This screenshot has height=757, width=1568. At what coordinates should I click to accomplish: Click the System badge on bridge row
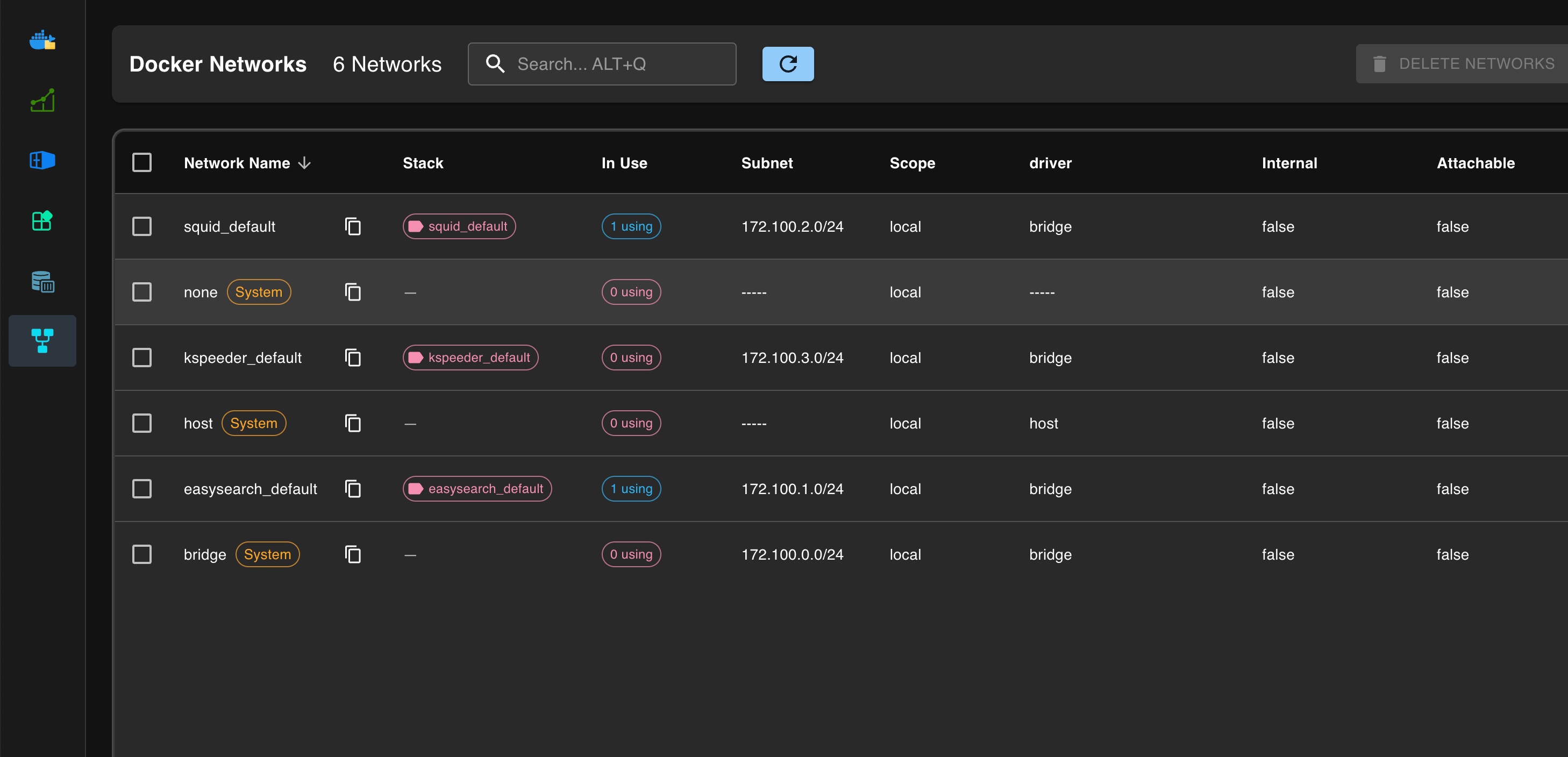point(267,554)
